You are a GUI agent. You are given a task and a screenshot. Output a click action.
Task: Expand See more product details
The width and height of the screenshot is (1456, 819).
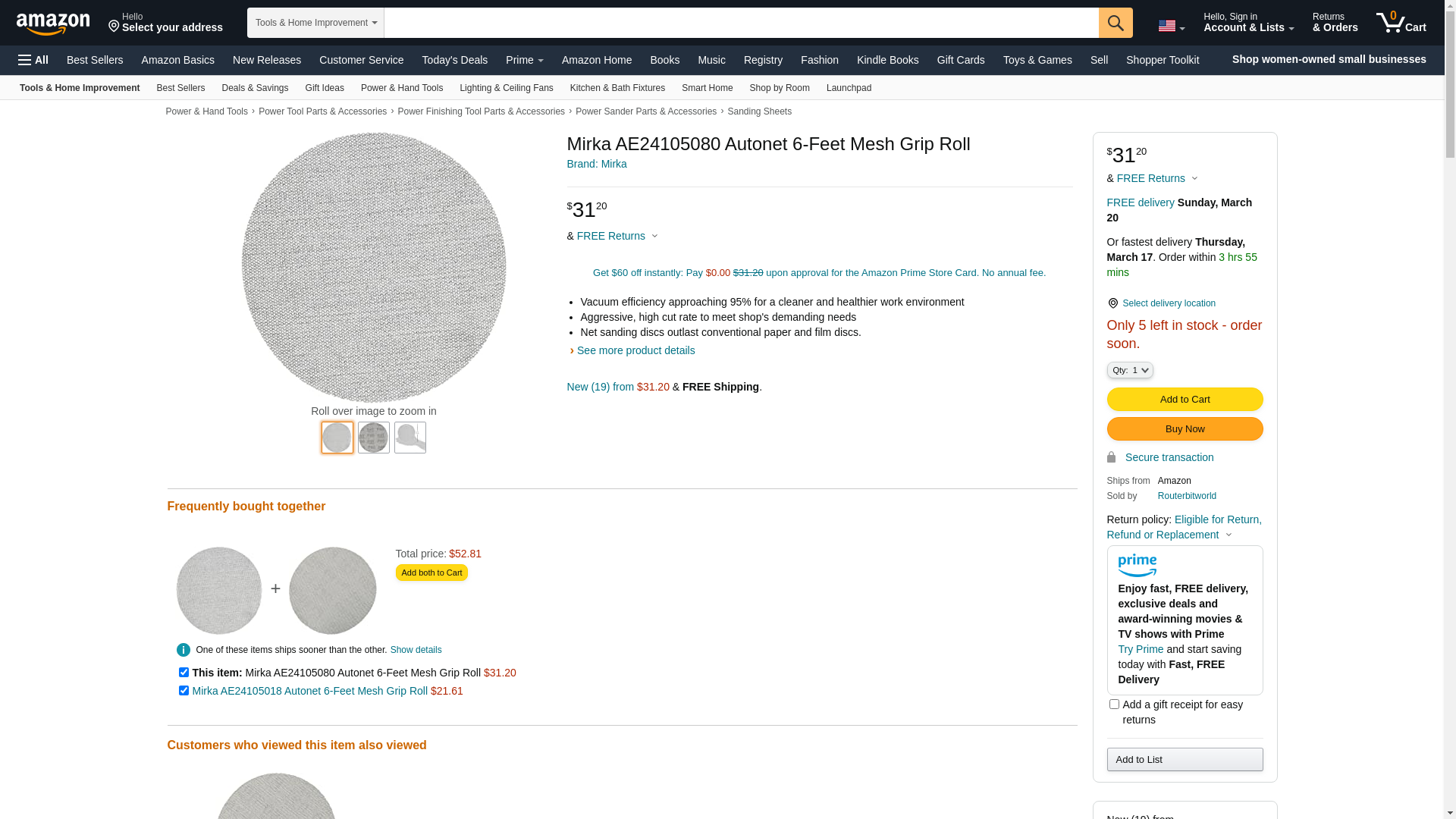[x=635, y=350]
